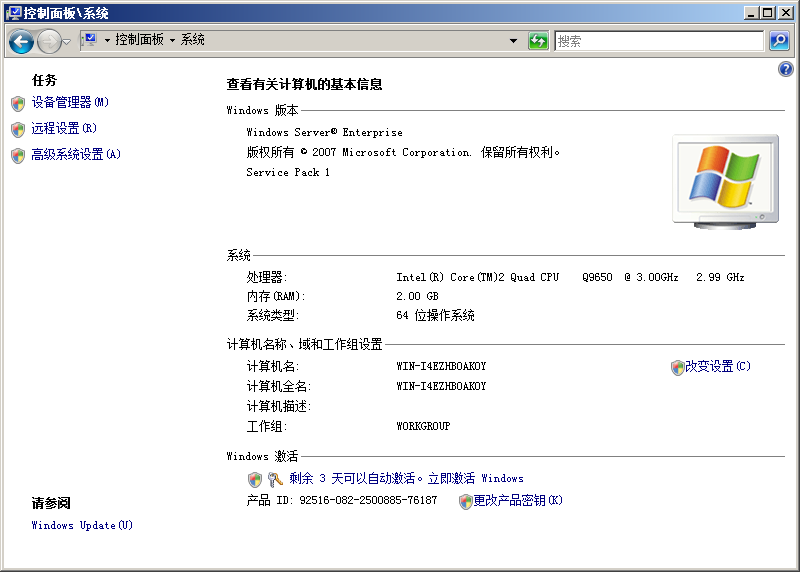Click Windows Server Enterprise edition text
The image size is (800, 572).
click(x=324, y=132)
